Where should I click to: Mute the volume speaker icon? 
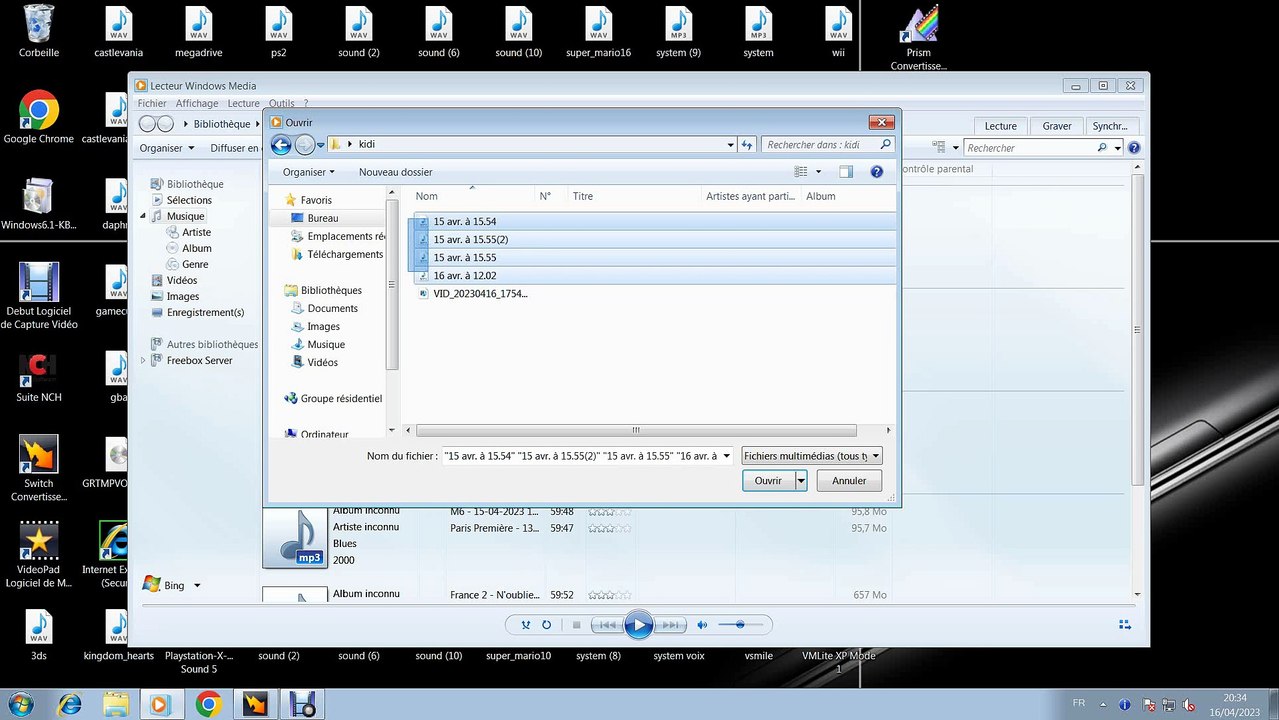[x=702, y=625]
